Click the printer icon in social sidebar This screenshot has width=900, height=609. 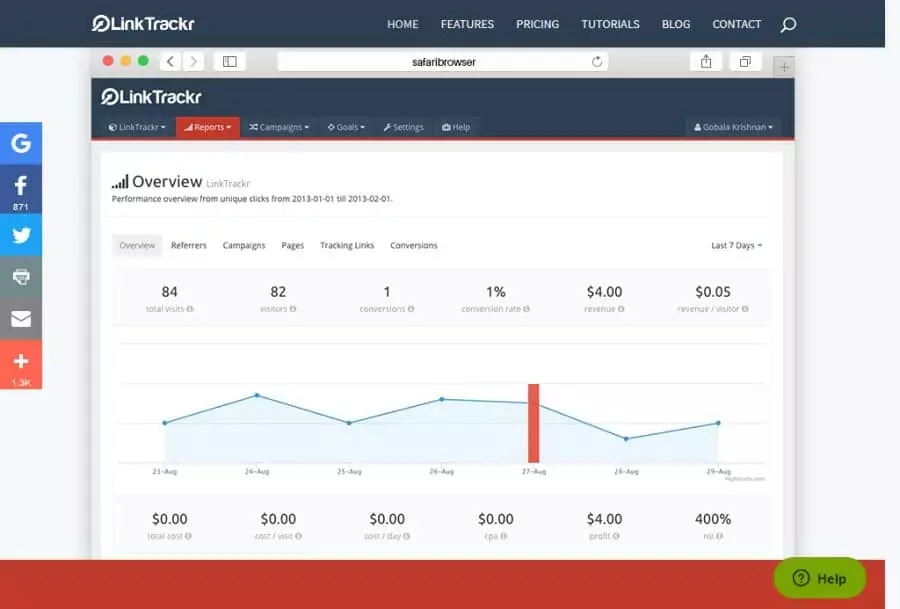click(x=21, y=277)
